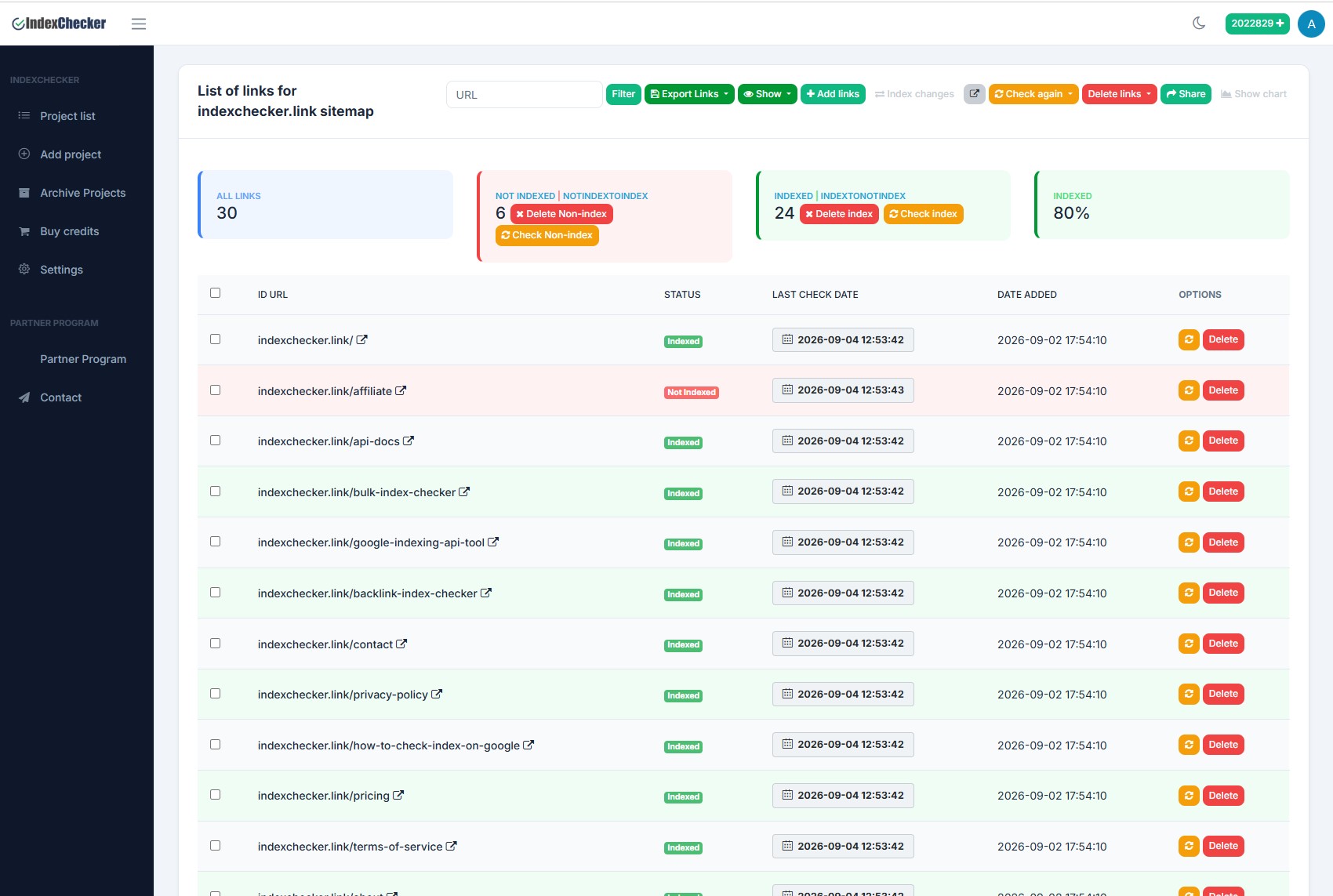Select checkbox for affiliate row
This screenshot has width=1333, height=896.
[x=215, y=390]
